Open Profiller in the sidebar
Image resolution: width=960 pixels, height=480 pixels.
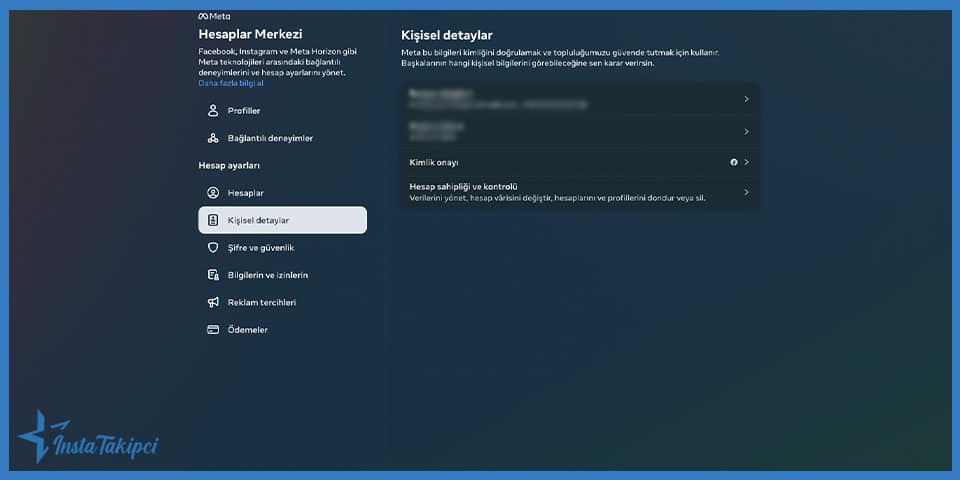[283, 111]
